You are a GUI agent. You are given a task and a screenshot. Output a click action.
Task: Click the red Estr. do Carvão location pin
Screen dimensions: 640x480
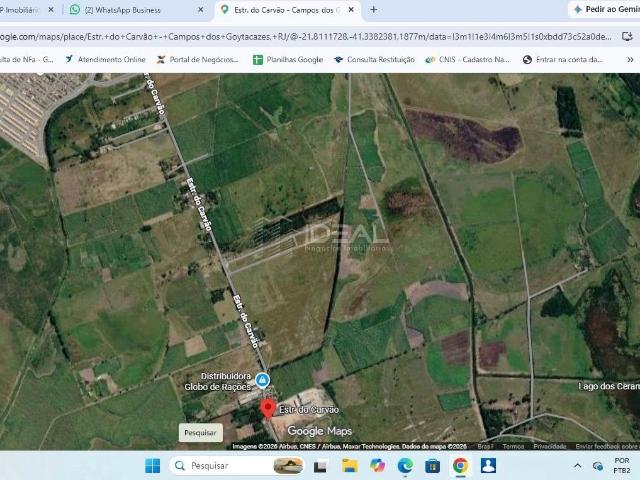[268, 409]
